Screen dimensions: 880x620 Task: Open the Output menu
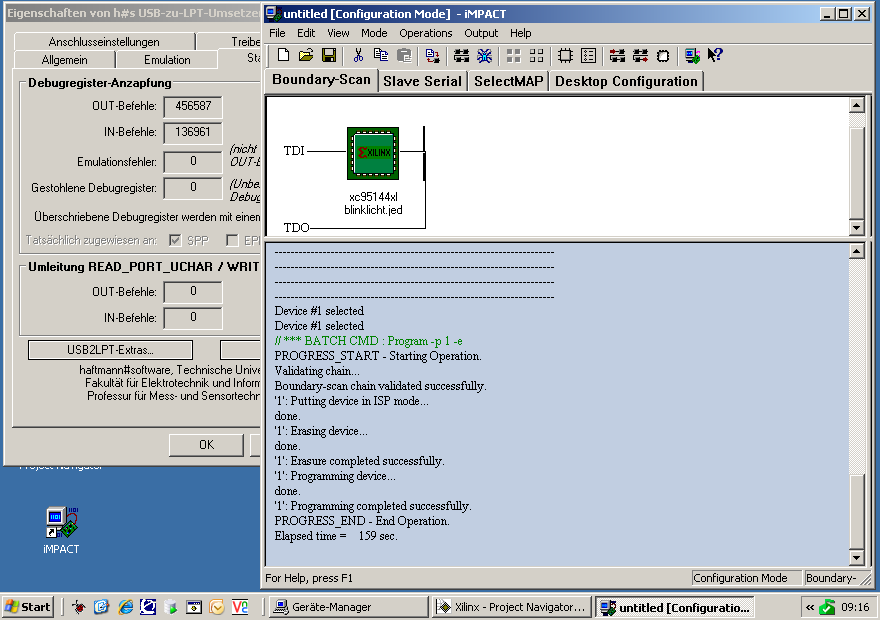tap(481, 33)
